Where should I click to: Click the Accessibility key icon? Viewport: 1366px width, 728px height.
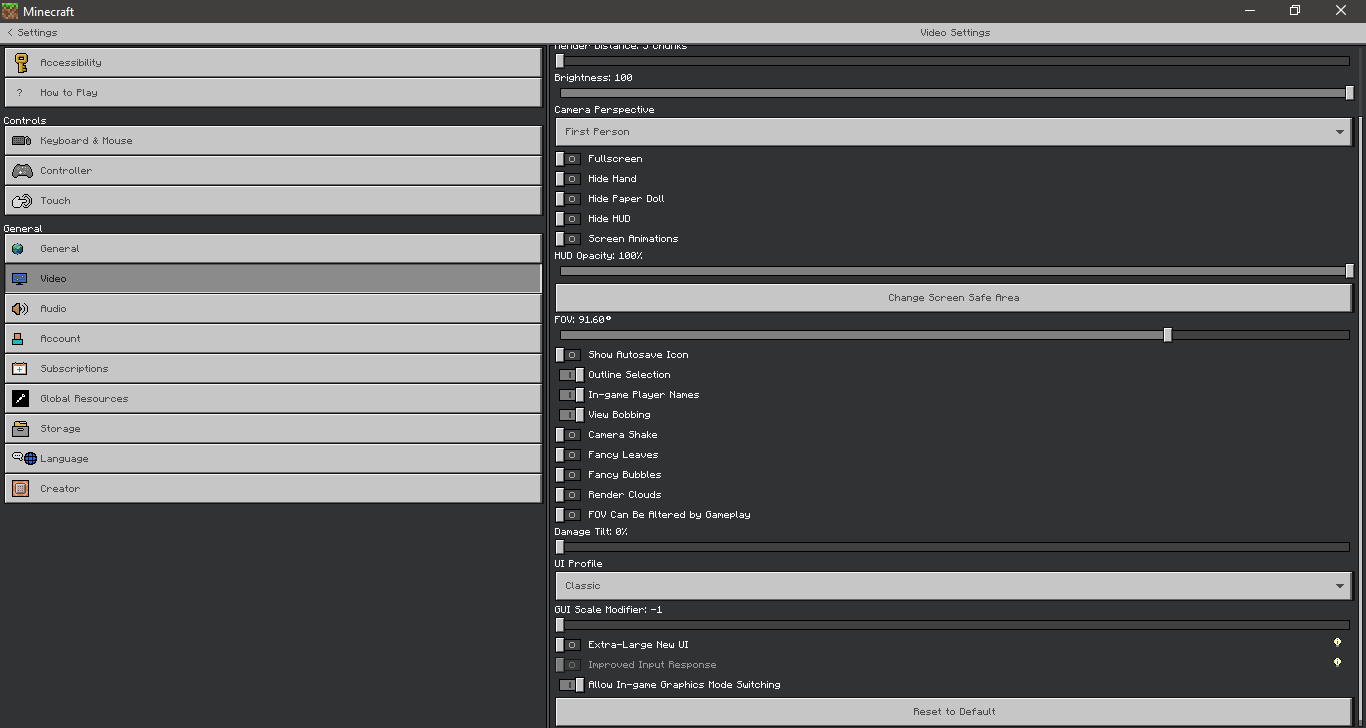(21, 62)
